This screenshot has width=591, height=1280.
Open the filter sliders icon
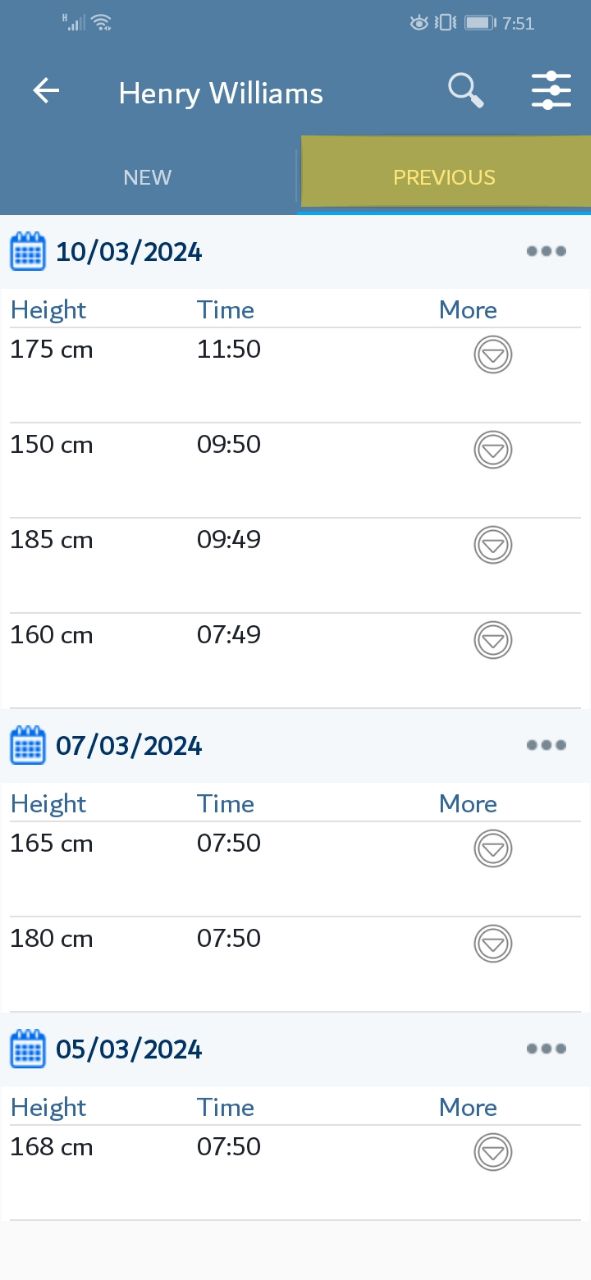tap(551, 91)
